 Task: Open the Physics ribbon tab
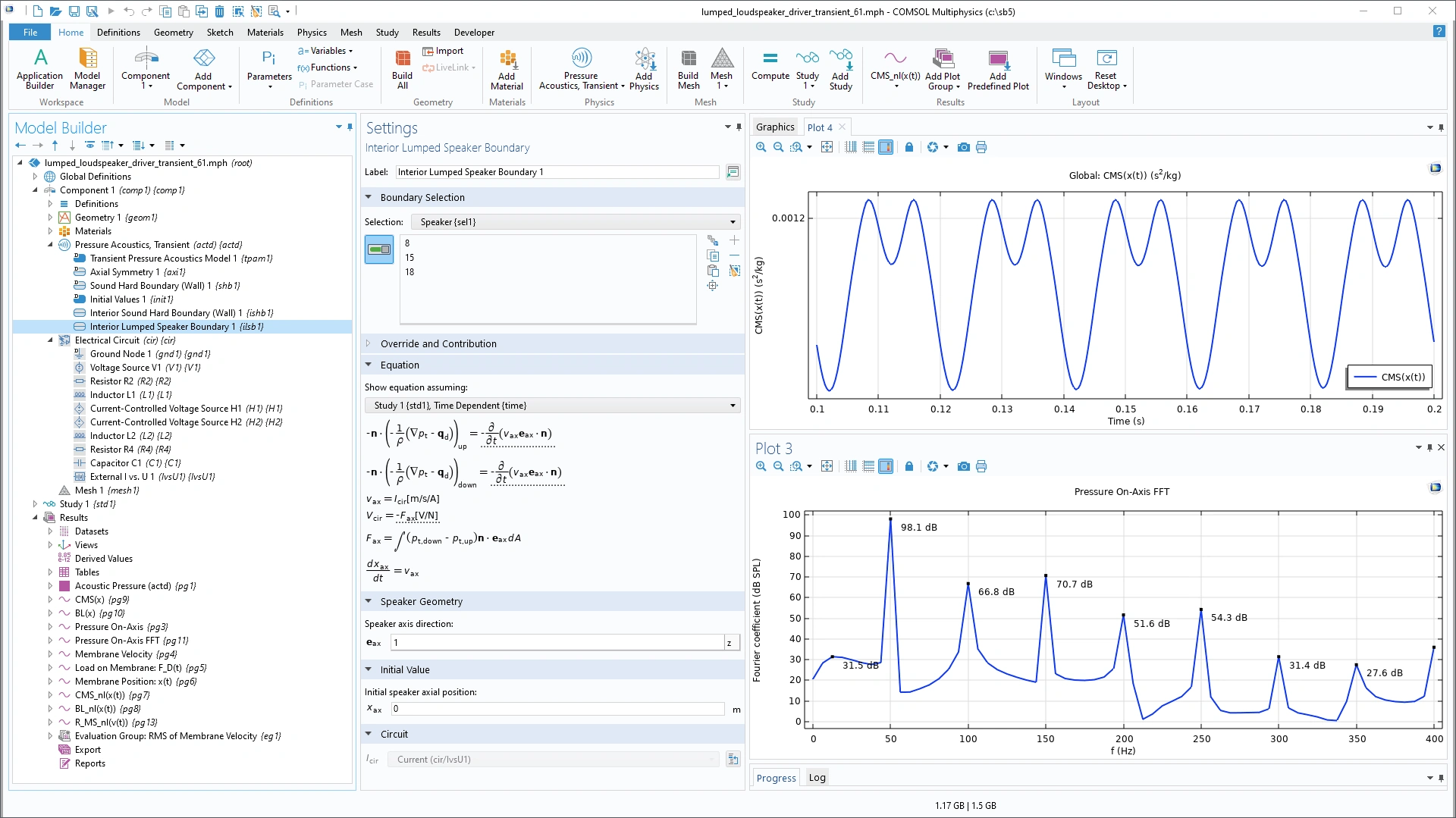312,33
